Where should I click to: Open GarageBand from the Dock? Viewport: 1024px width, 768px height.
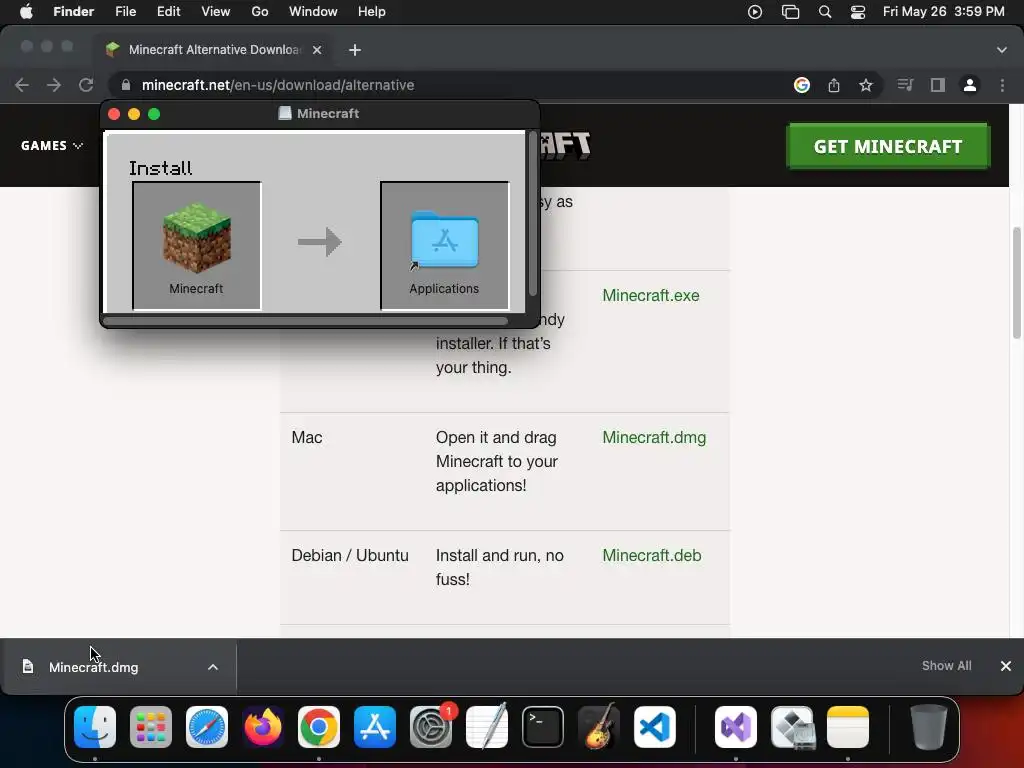[598, 727]
